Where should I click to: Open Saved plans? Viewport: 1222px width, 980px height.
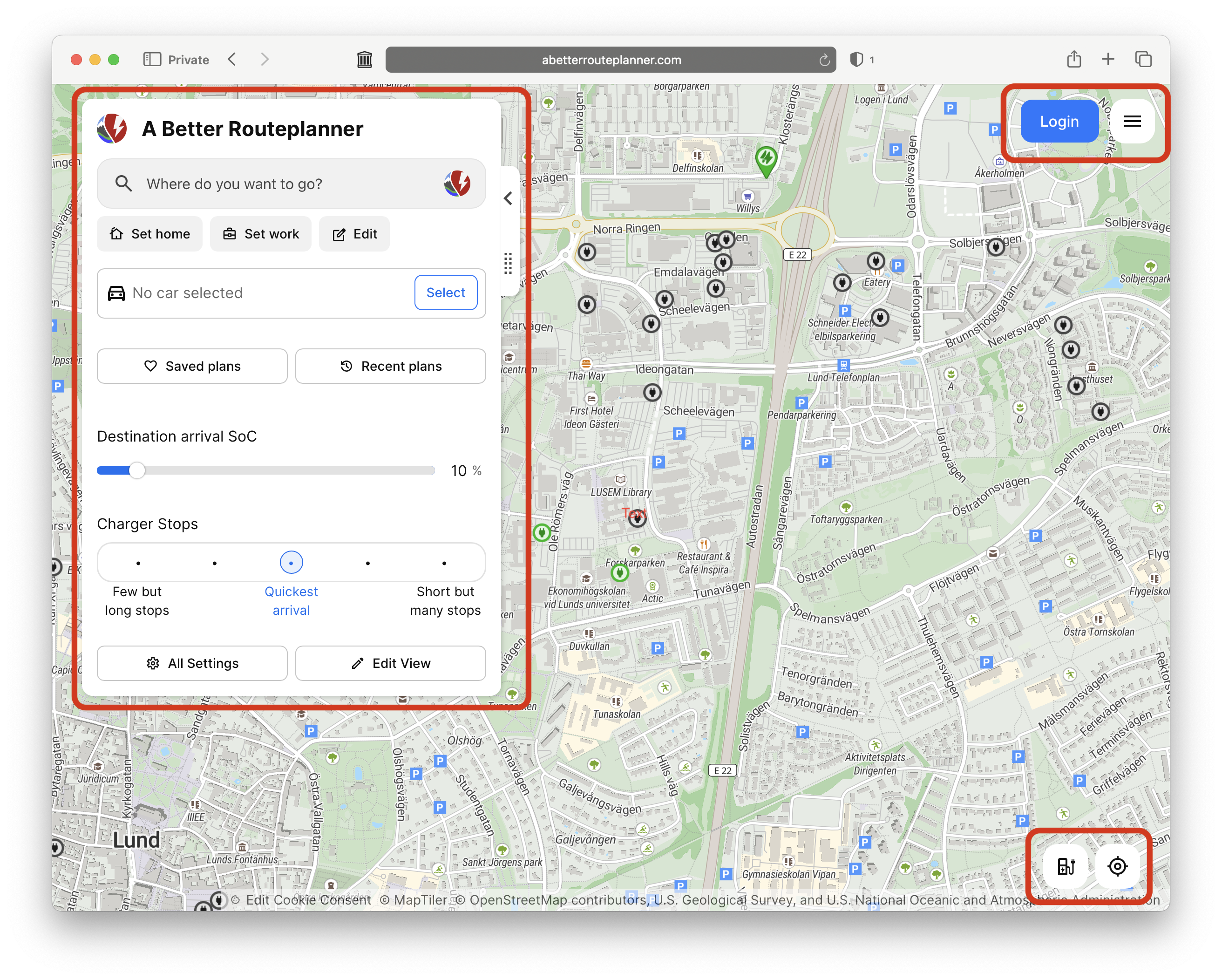192,366
